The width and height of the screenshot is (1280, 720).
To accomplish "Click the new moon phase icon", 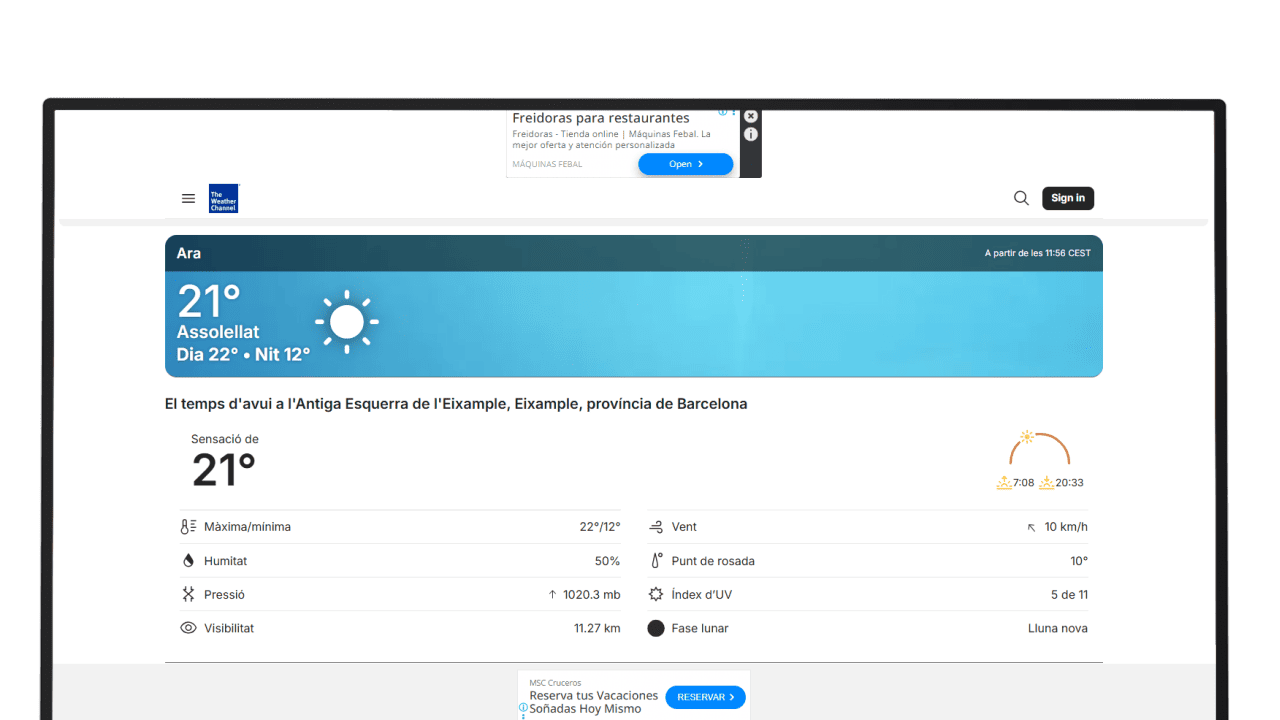I will [656, 628].
